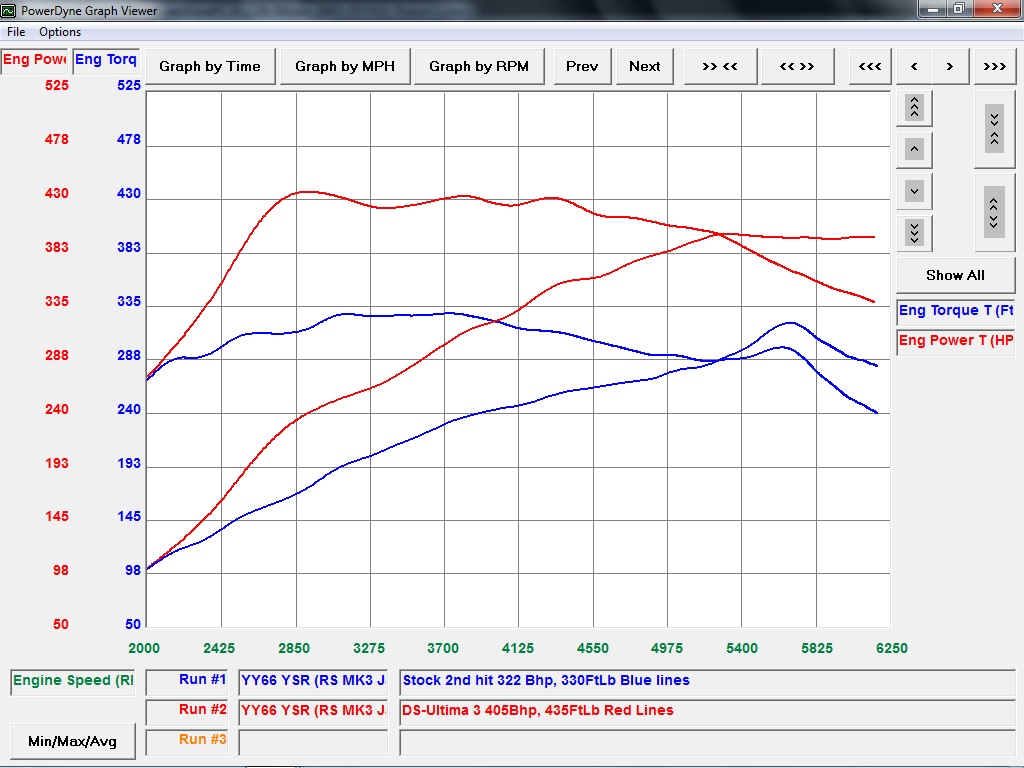Viewport: 1024px width, 768px height.
Task: Click the 5400 RPM axis label
Action: point(742,648)
